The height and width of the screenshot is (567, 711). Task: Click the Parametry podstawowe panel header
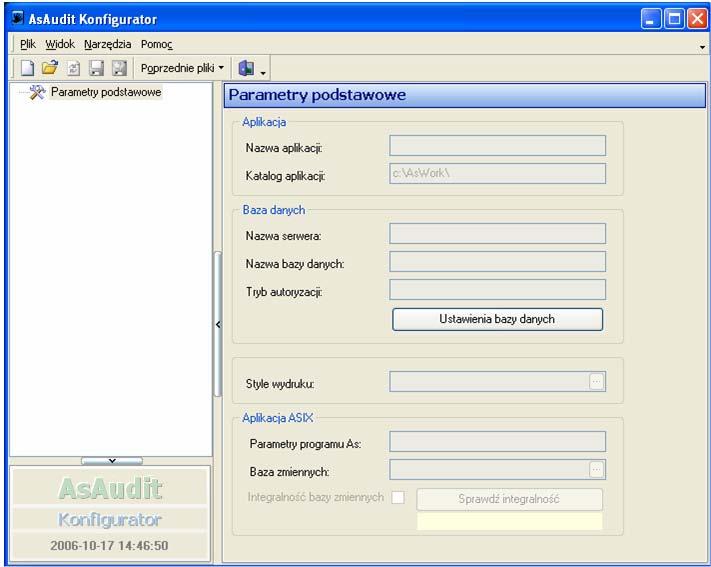point(465,95)
